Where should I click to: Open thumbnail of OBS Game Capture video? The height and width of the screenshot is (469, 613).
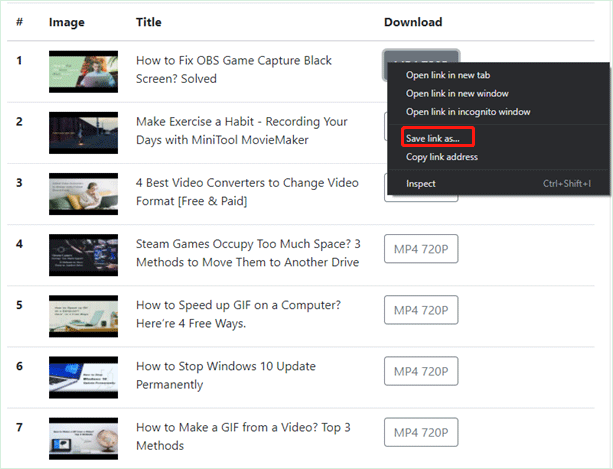click(x=83, y=72)
